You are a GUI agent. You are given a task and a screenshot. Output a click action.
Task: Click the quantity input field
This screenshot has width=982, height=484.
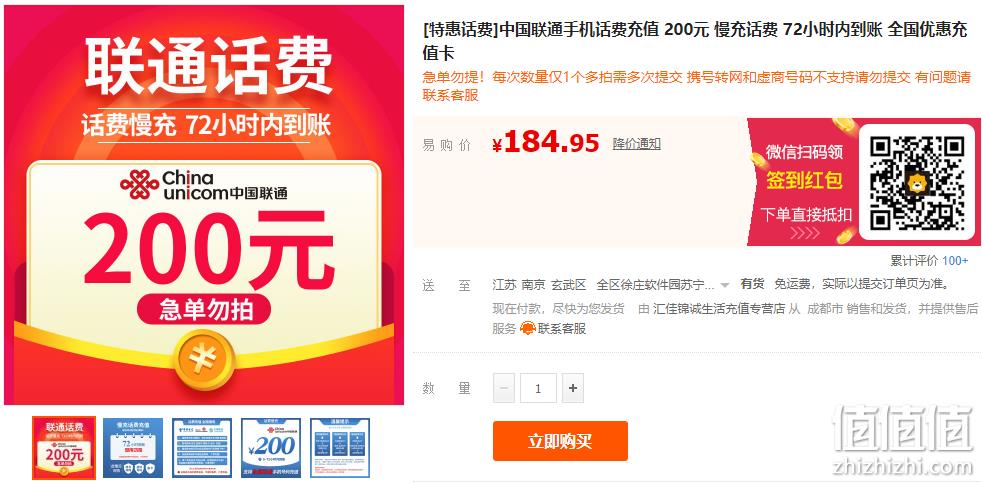pos(538,388)
